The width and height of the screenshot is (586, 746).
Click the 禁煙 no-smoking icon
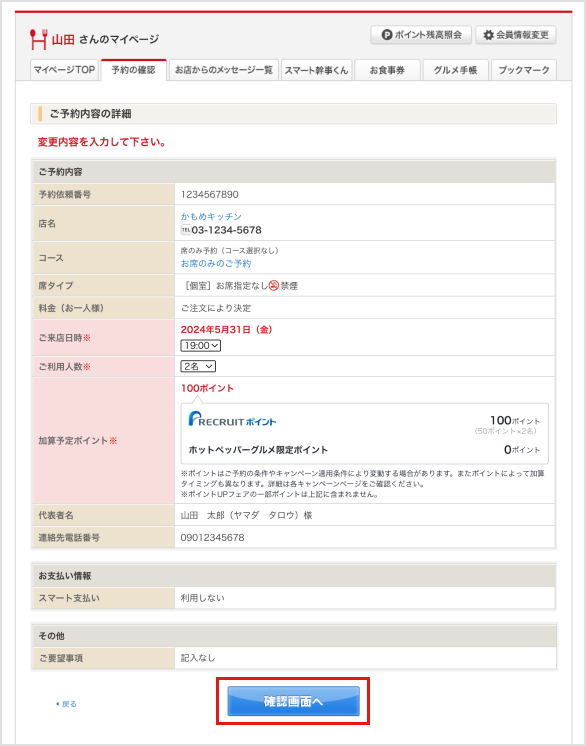[x=273, y=285]
